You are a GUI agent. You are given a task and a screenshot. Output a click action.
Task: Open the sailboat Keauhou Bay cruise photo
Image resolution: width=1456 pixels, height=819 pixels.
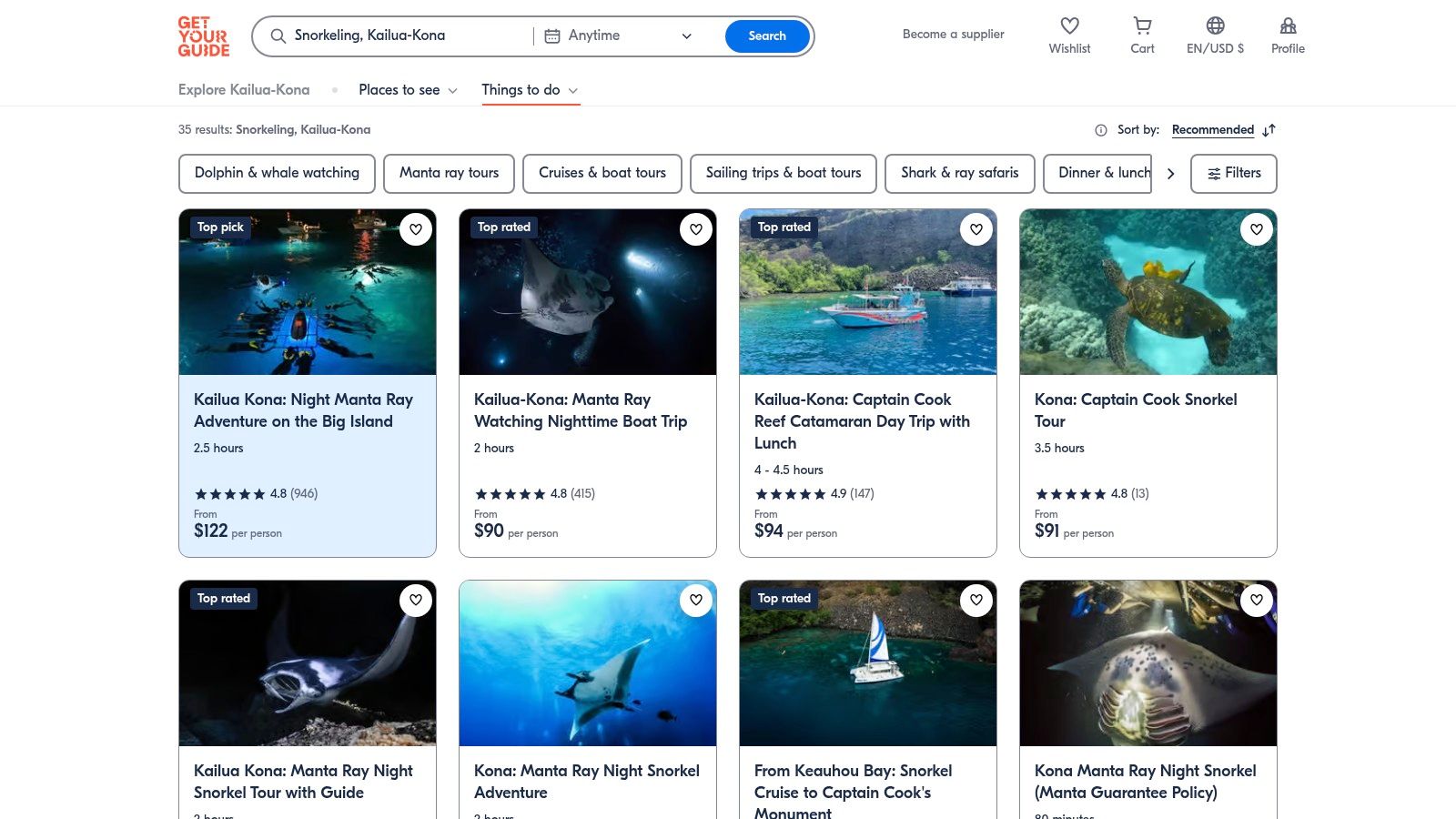(868, 663)
